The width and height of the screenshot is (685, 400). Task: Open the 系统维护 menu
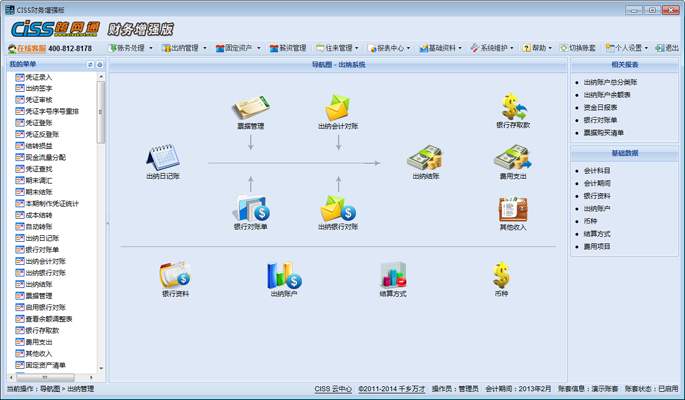click(x=493, y=48)
